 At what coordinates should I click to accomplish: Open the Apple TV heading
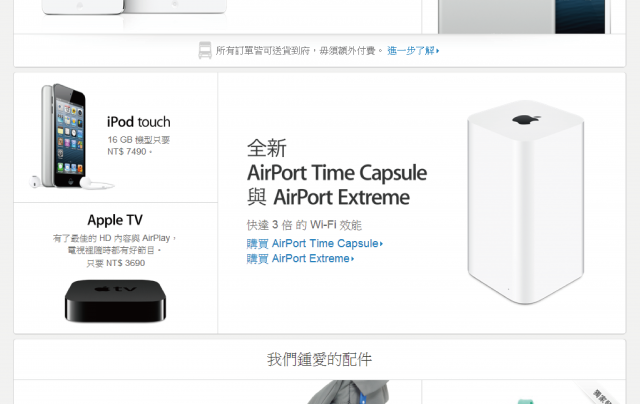pyautogui.click(x=115, y=220)
